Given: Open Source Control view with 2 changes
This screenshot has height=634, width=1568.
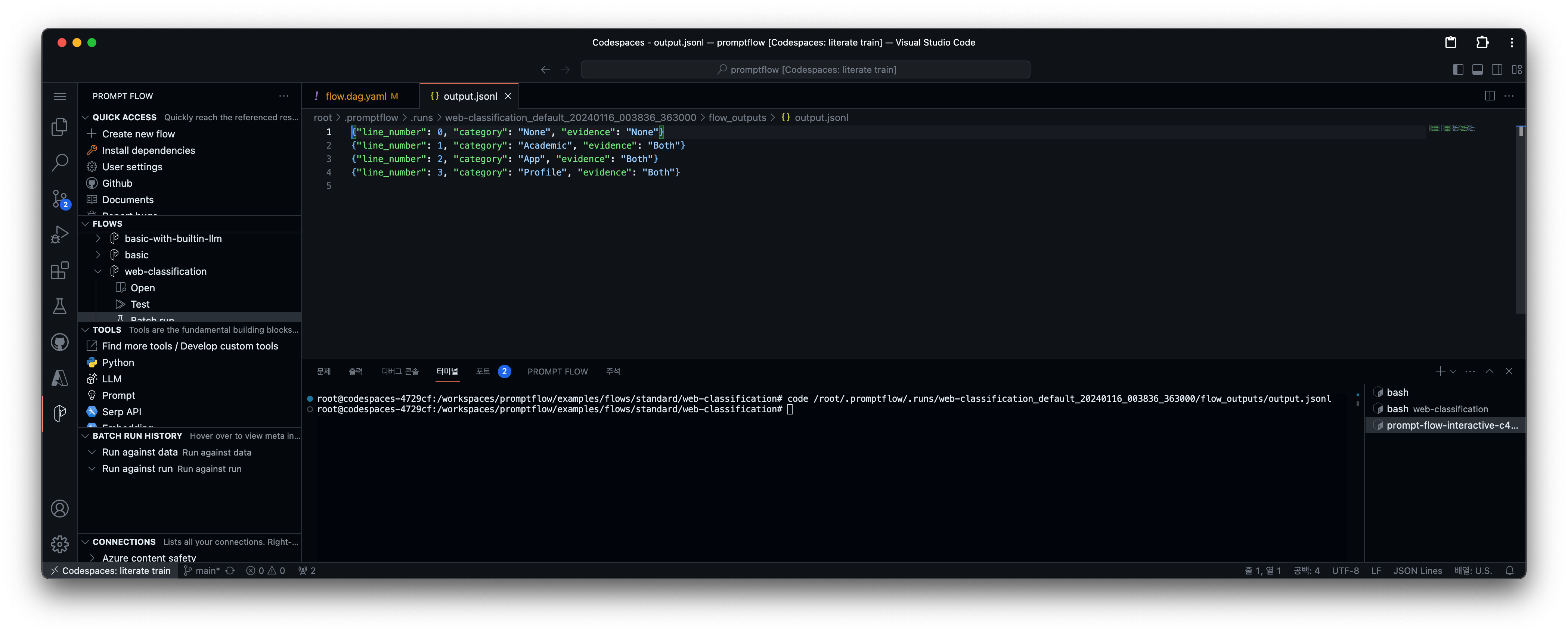Looking at the screenshot, I should (60, 198).
